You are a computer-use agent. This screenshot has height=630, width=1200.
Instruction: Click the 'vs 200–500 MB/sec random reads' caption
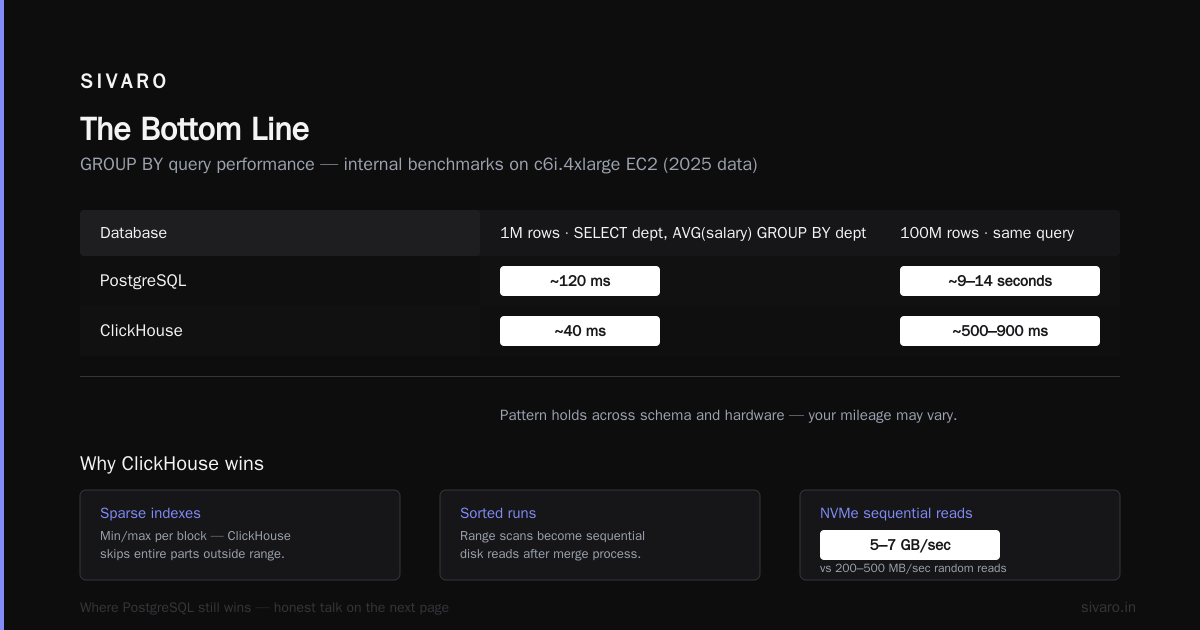tap(913, 568)
